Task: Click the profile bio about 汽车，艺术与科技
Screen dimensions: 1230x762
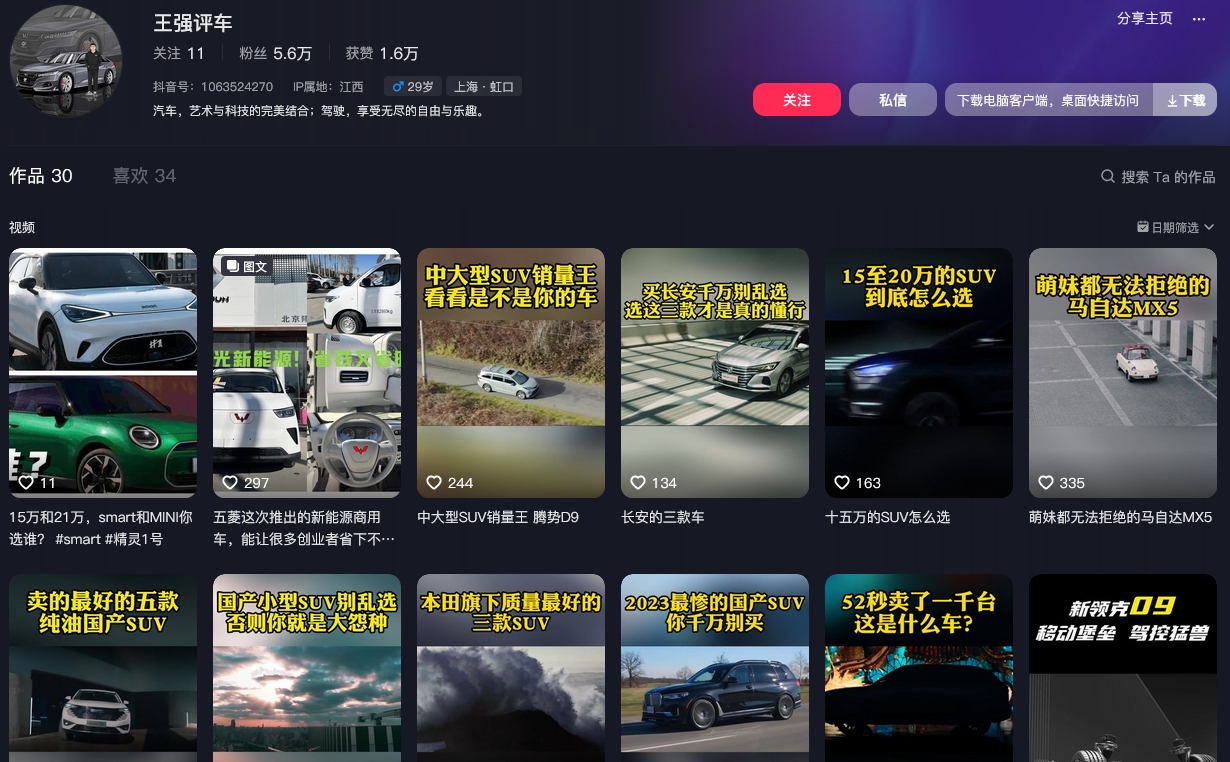Action: click(320, 111)
